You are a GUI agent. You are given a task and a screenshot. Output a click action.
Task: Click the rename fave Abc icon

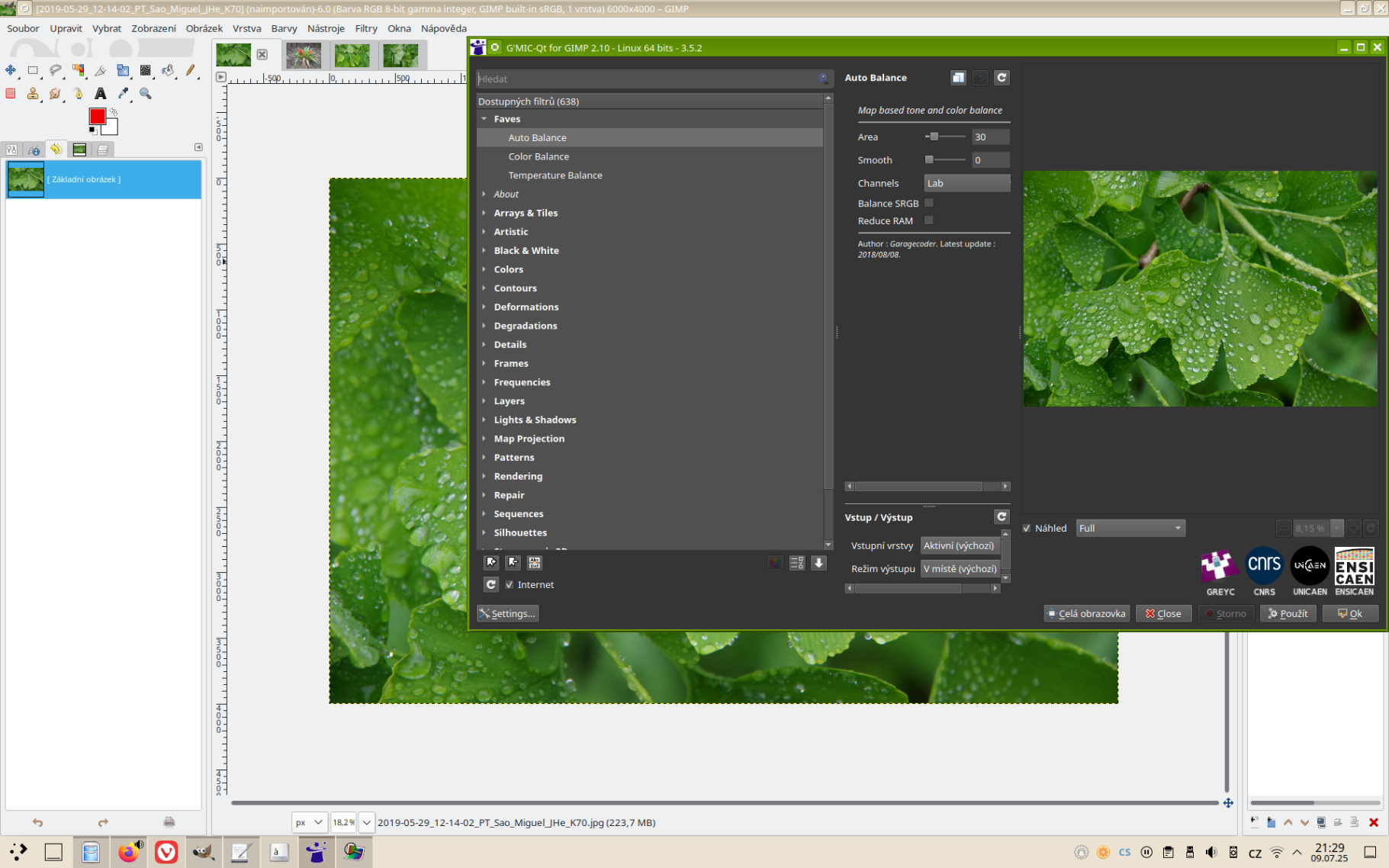tap(535, 563)
